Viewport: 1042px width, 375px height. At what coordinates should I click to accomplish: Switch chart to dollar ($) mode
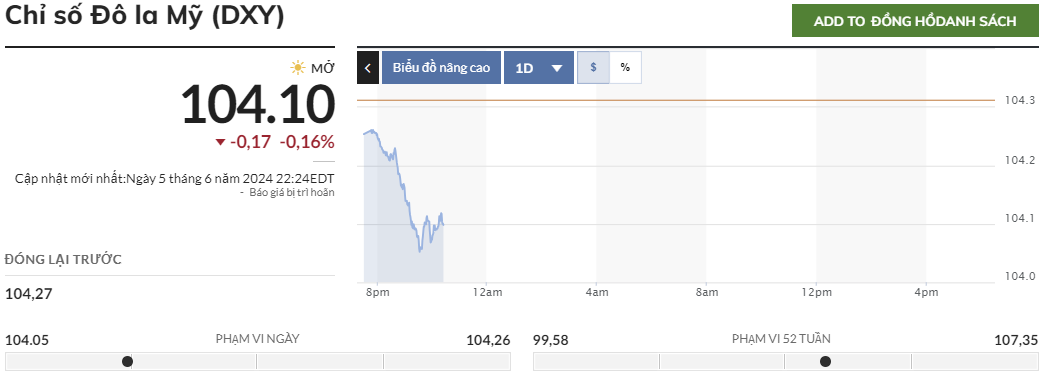tap(593, 68)
